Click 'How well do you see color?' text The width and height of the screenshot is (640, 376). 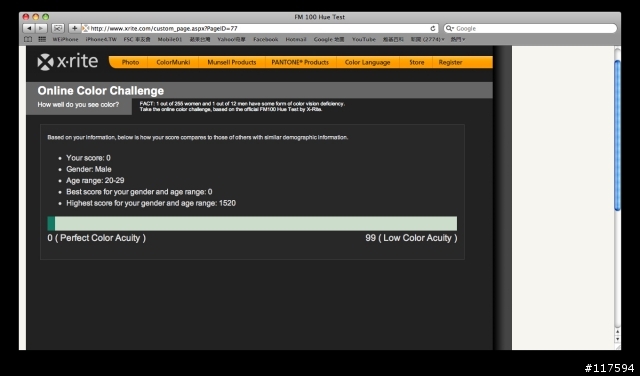[x=78, y=105]
